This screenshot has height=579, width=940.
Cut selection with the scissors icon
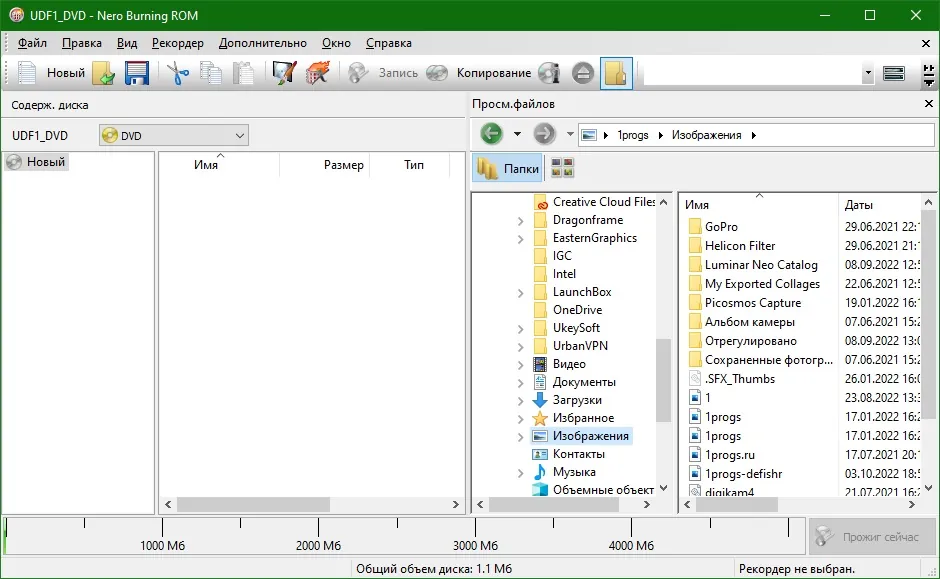click(x=177, y=73)
